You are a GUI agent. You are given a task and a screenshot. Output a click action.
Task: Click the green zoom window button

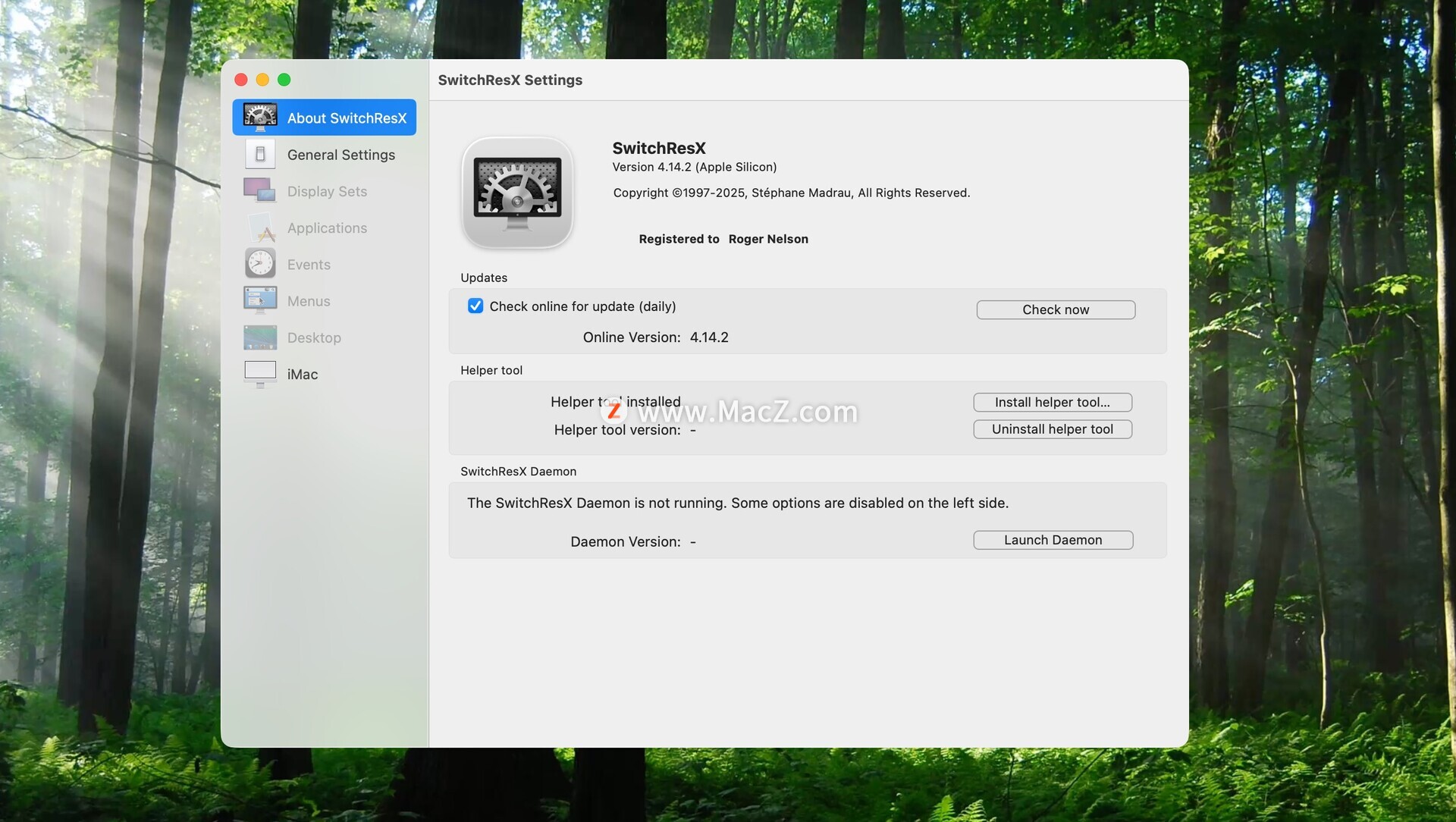284,80
